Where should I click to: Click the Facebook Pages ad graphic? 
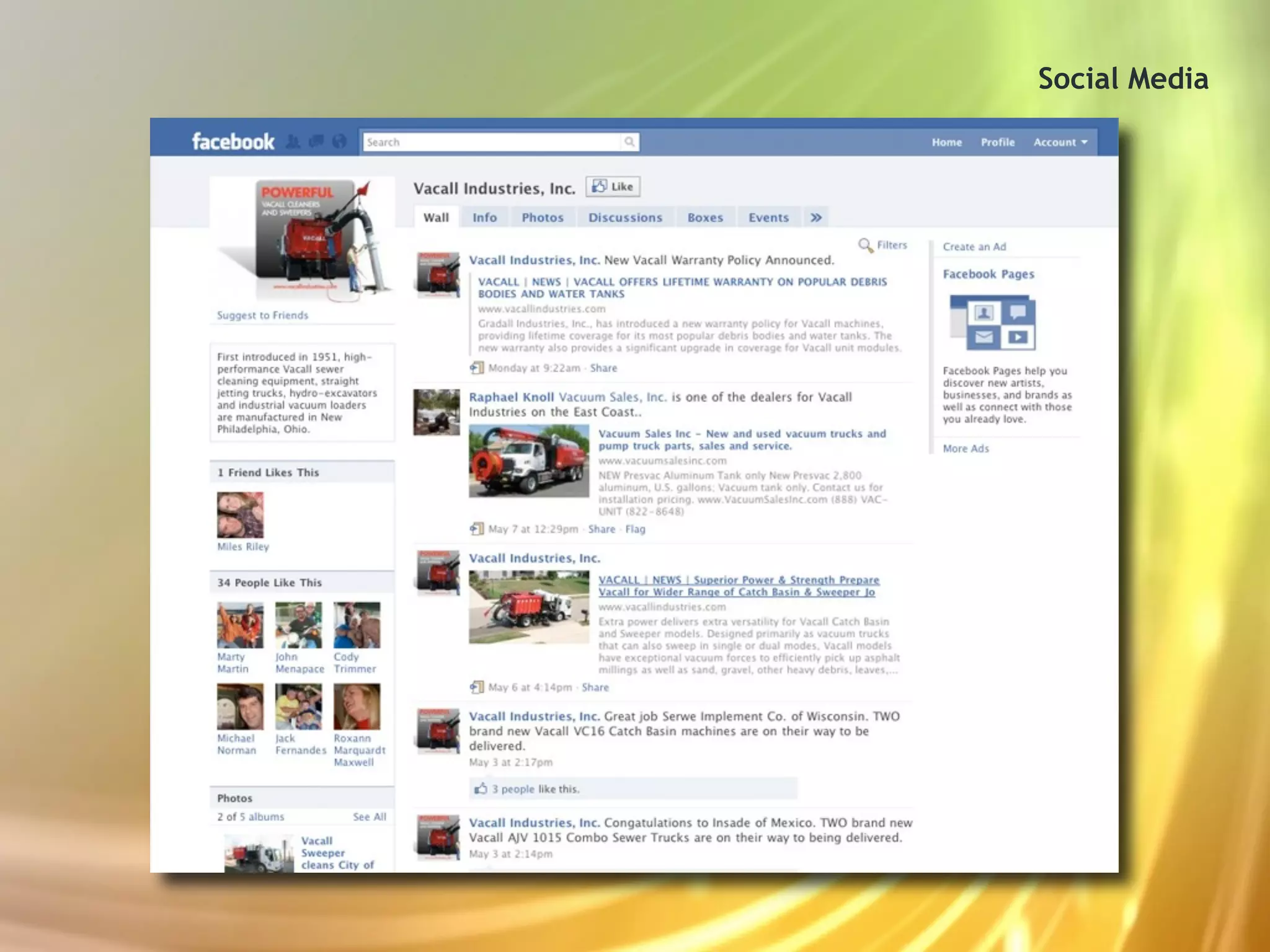click(992, 323)
